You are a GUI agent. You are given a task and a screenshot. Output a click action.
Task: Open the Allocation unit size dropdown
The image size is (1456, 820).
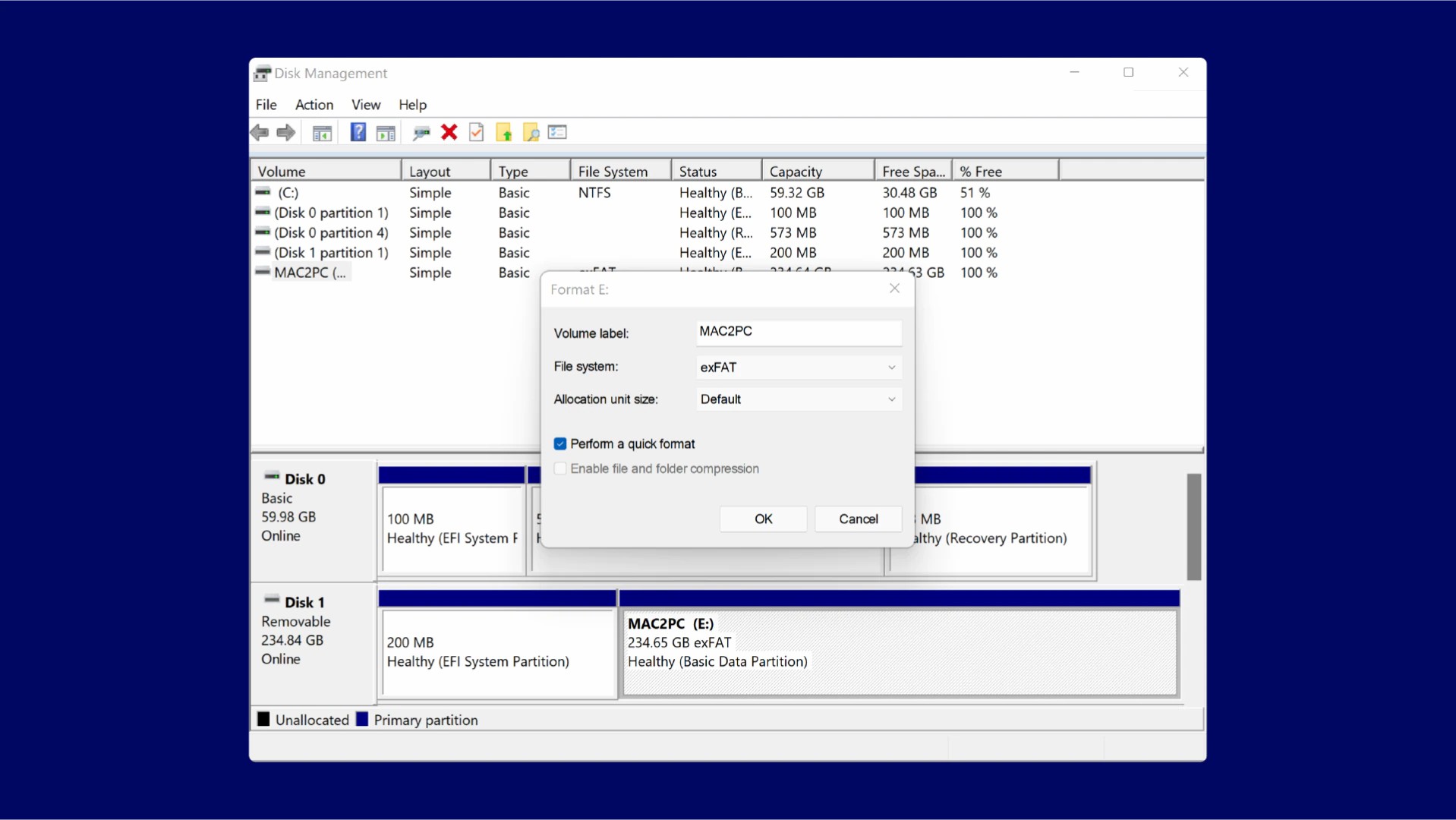(x=799, y=399)
